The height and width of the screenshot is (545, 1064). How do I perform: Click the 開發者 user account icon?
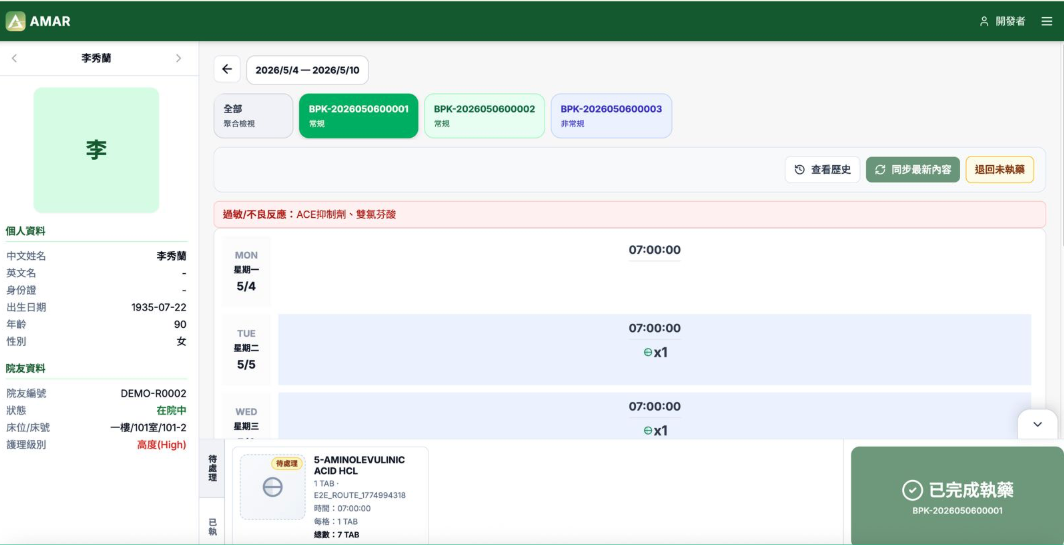(x=984, y=21)
